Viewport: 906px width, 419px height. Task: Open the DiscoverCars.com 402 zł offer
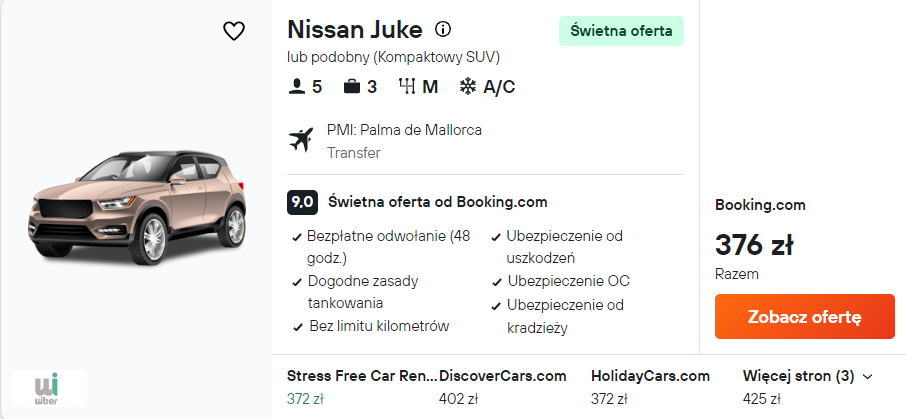[502, 386]
